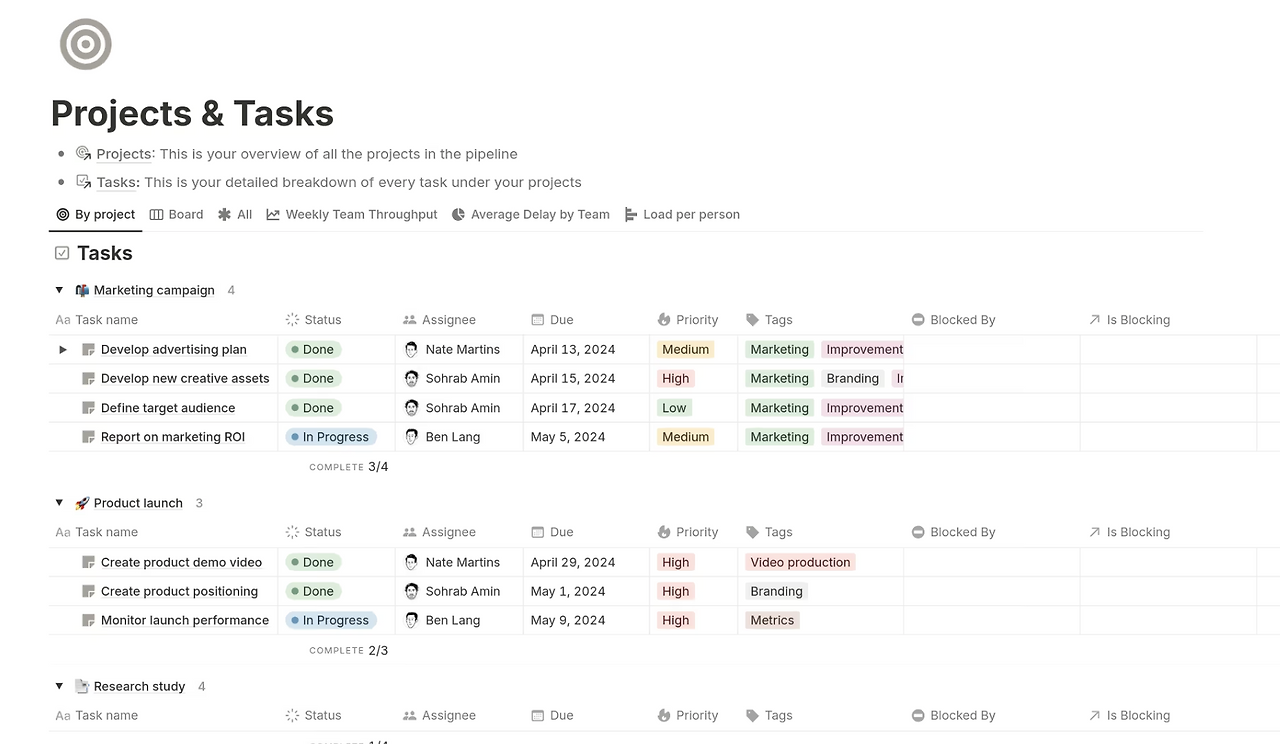Click the Tags icon in Product launch header
Image resolution: width=1280 pixels, height=744 pixels.
[752, 532]
